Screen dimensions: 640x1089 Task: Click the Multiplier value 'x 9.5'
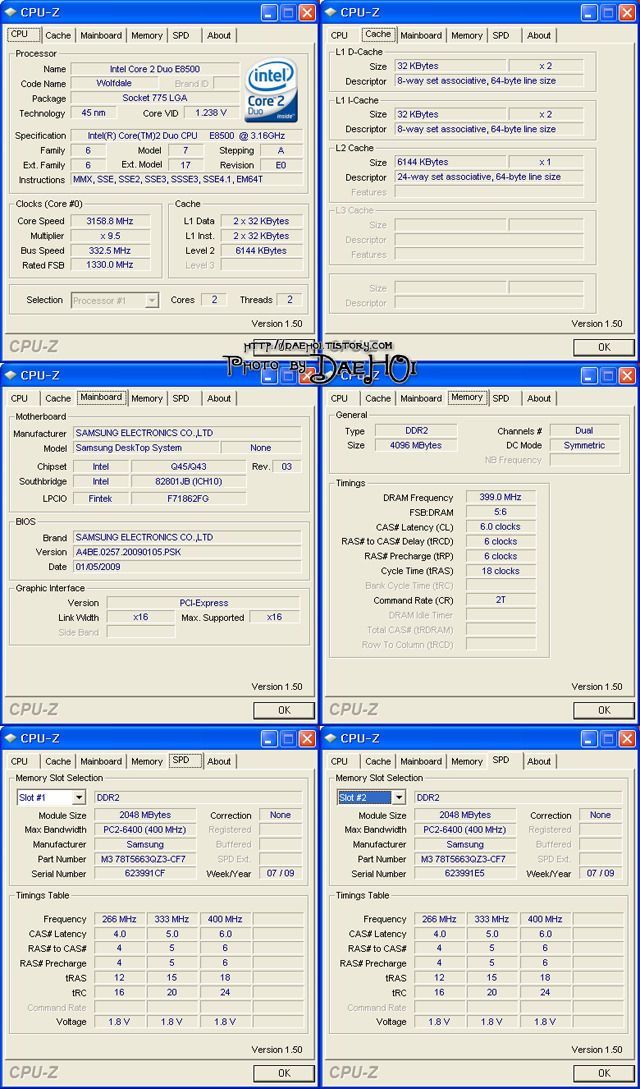pyautogui.click(x=109, y=235)
